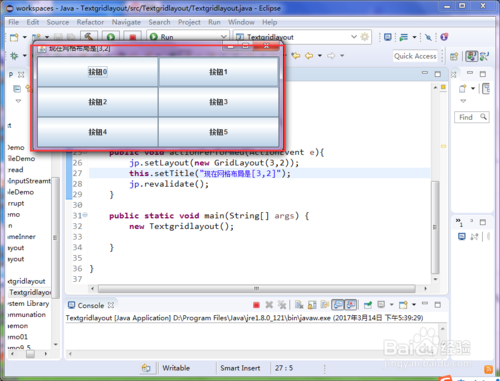This screenshot has width=500, height=381.
Task: Toggle Show console on standard error
Action: (350, 305)
